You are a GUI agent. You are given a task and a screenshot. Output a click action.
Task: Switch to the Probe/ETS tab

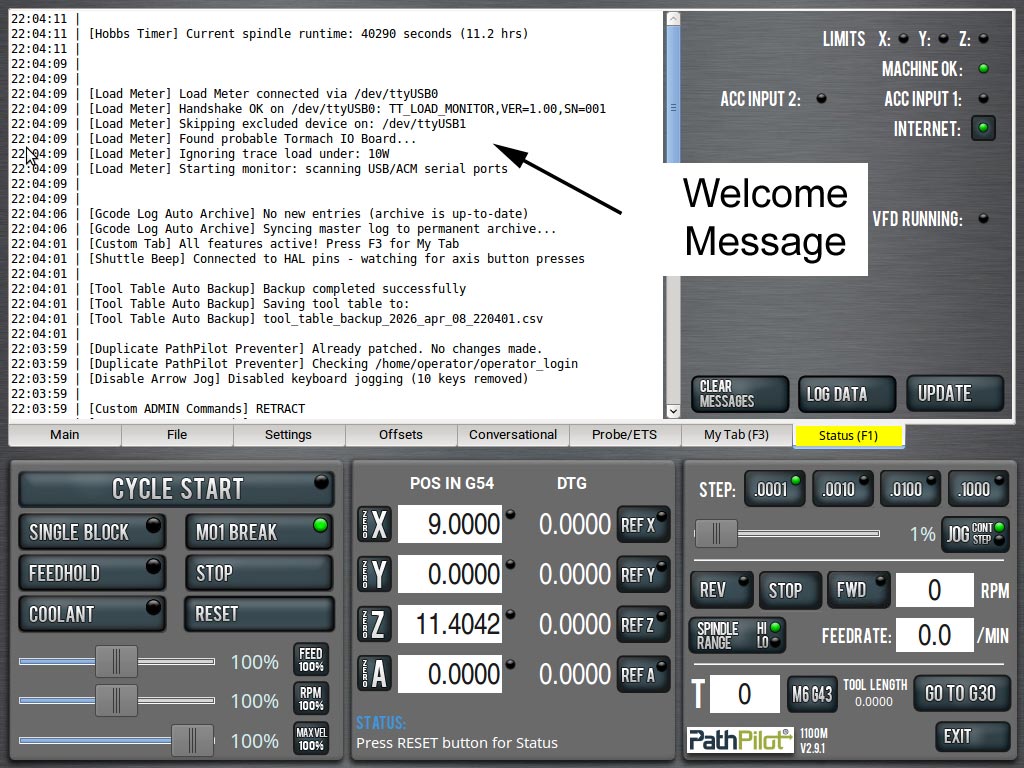(x=625, y=435)
